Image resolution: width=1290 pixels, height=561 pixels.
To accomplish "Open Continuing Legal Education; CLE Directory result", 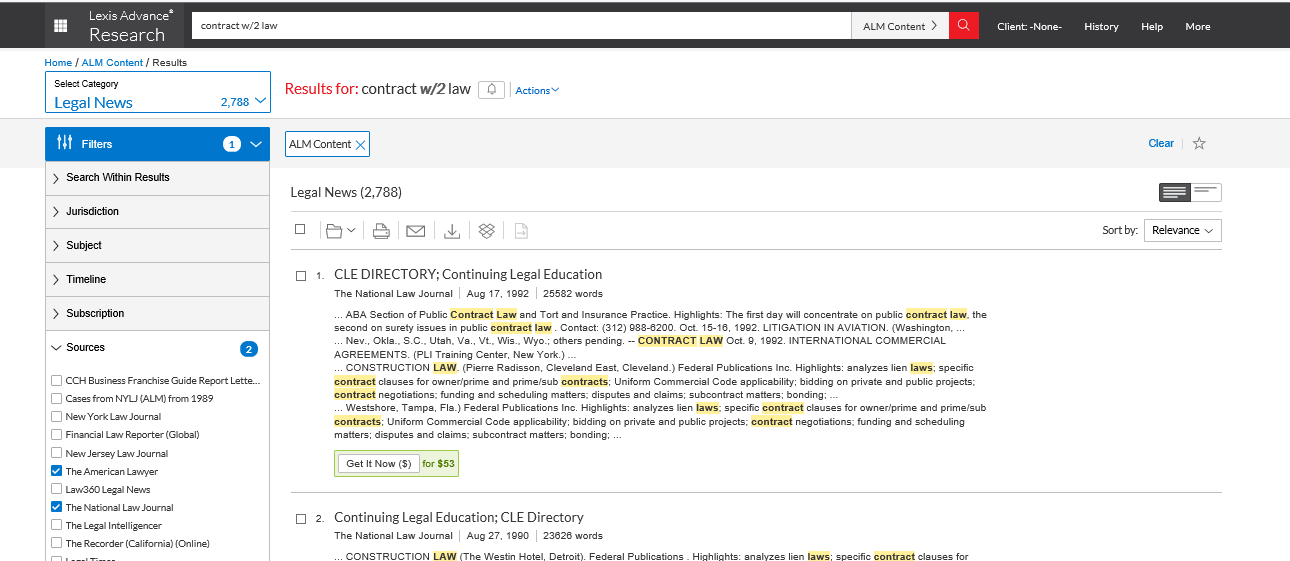I will pos(459,517).
